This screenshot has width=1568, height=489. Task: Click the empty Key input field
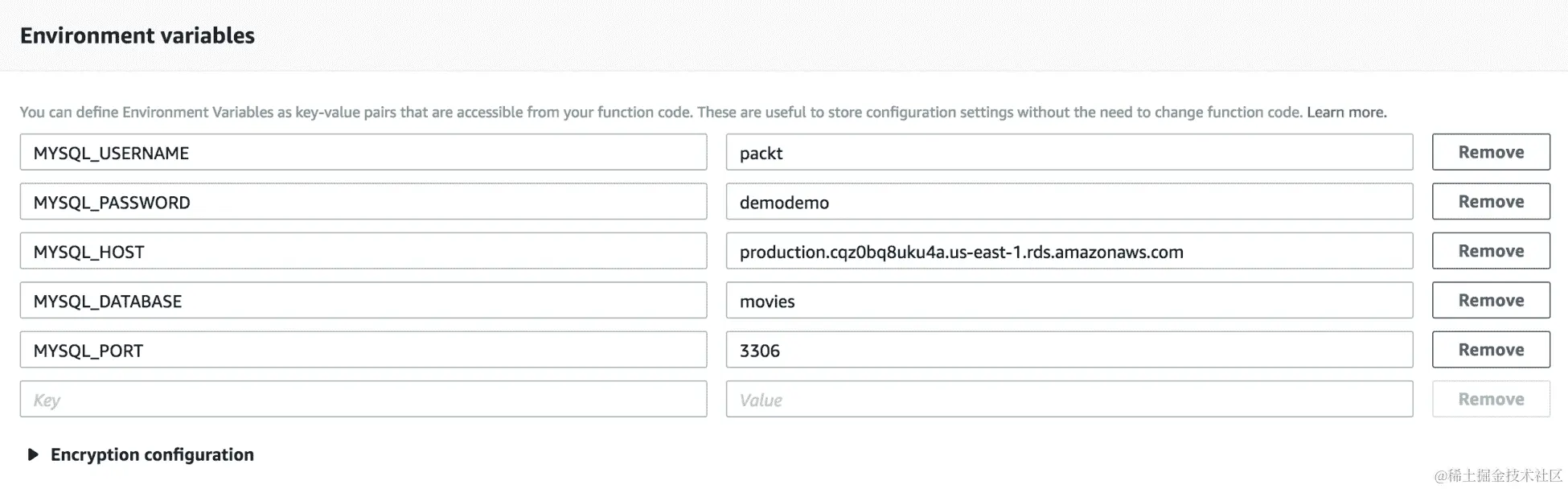(363, 400)
